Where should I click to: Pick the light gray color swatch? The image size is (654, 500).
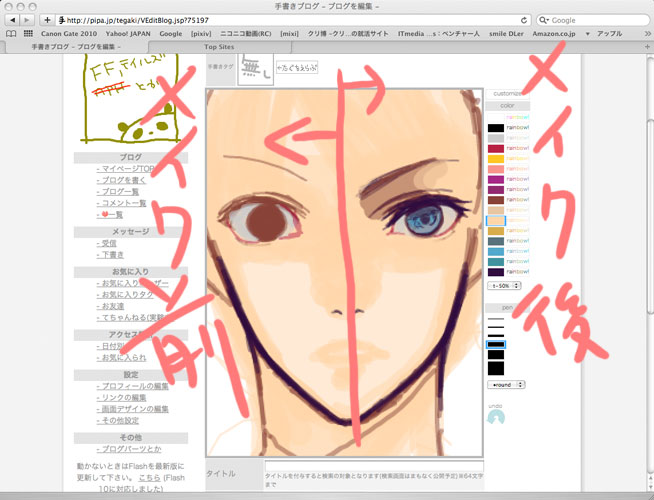pyautogui.click(x=496, y=138)
